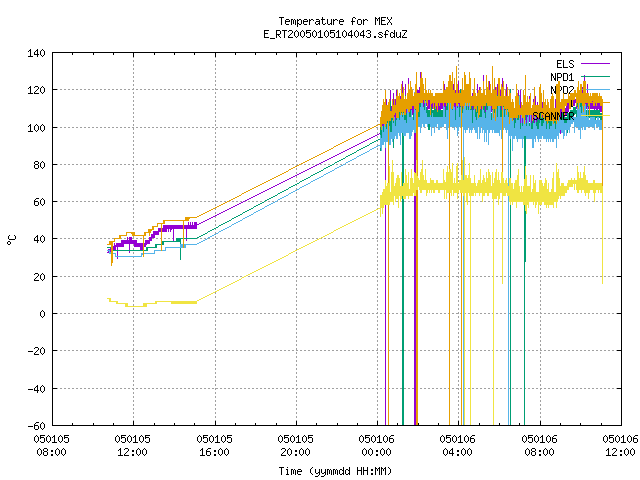Click the 'SCANNER' legend label
This screenshot has height=480, width=640.
553,116
